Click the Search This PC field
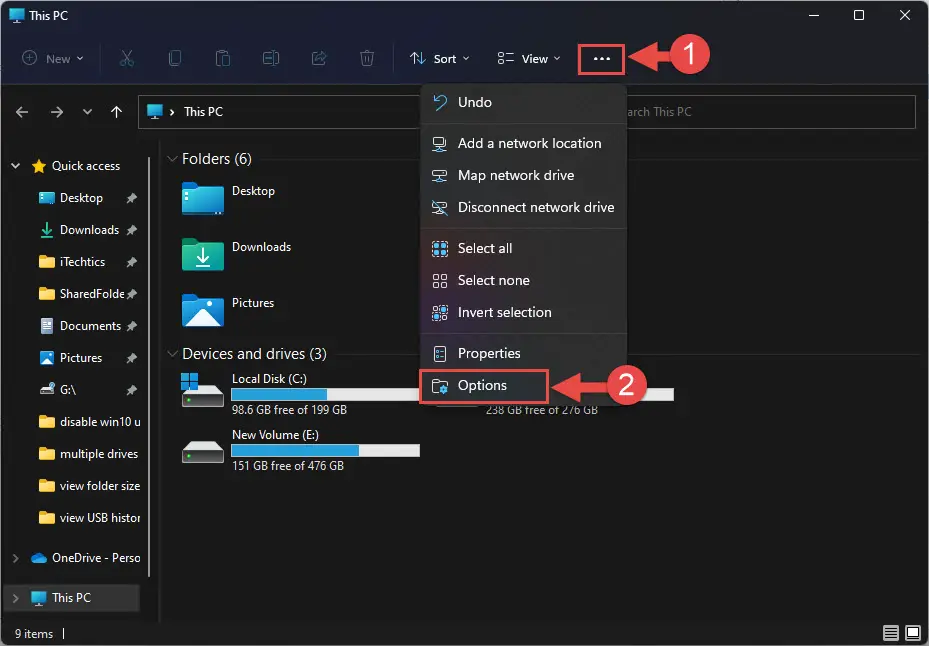The height and width of the screenshot is (646, 929). click(x=771, y=111)
